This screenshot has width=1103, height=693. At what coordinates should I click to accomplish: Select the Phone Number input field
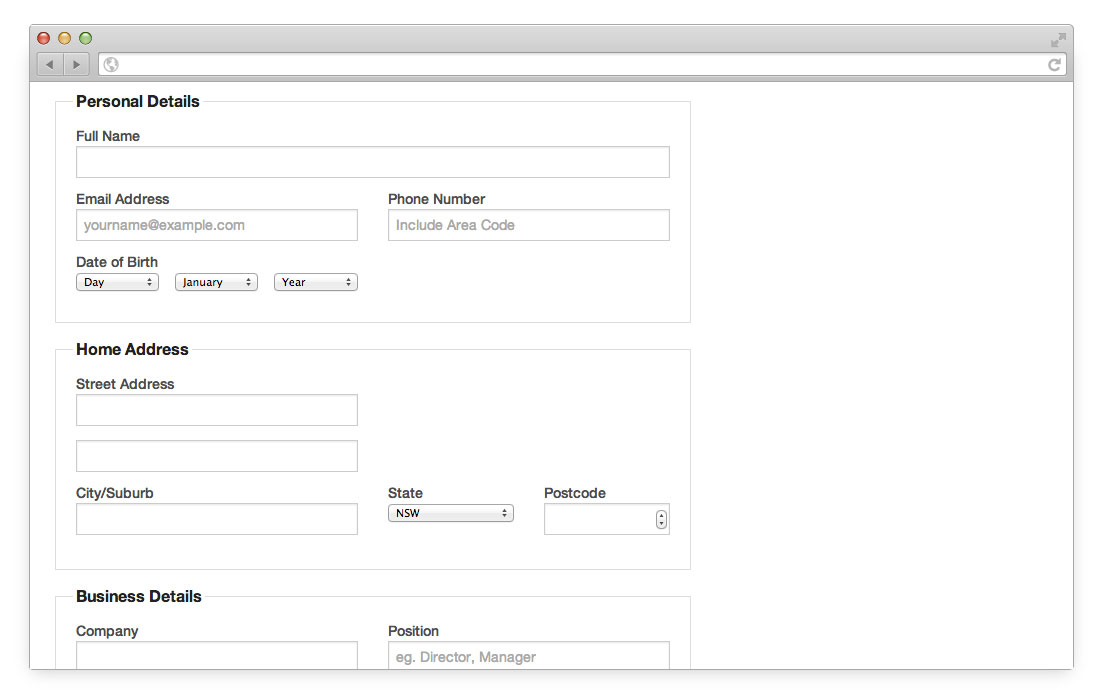(x=528, y=225)
